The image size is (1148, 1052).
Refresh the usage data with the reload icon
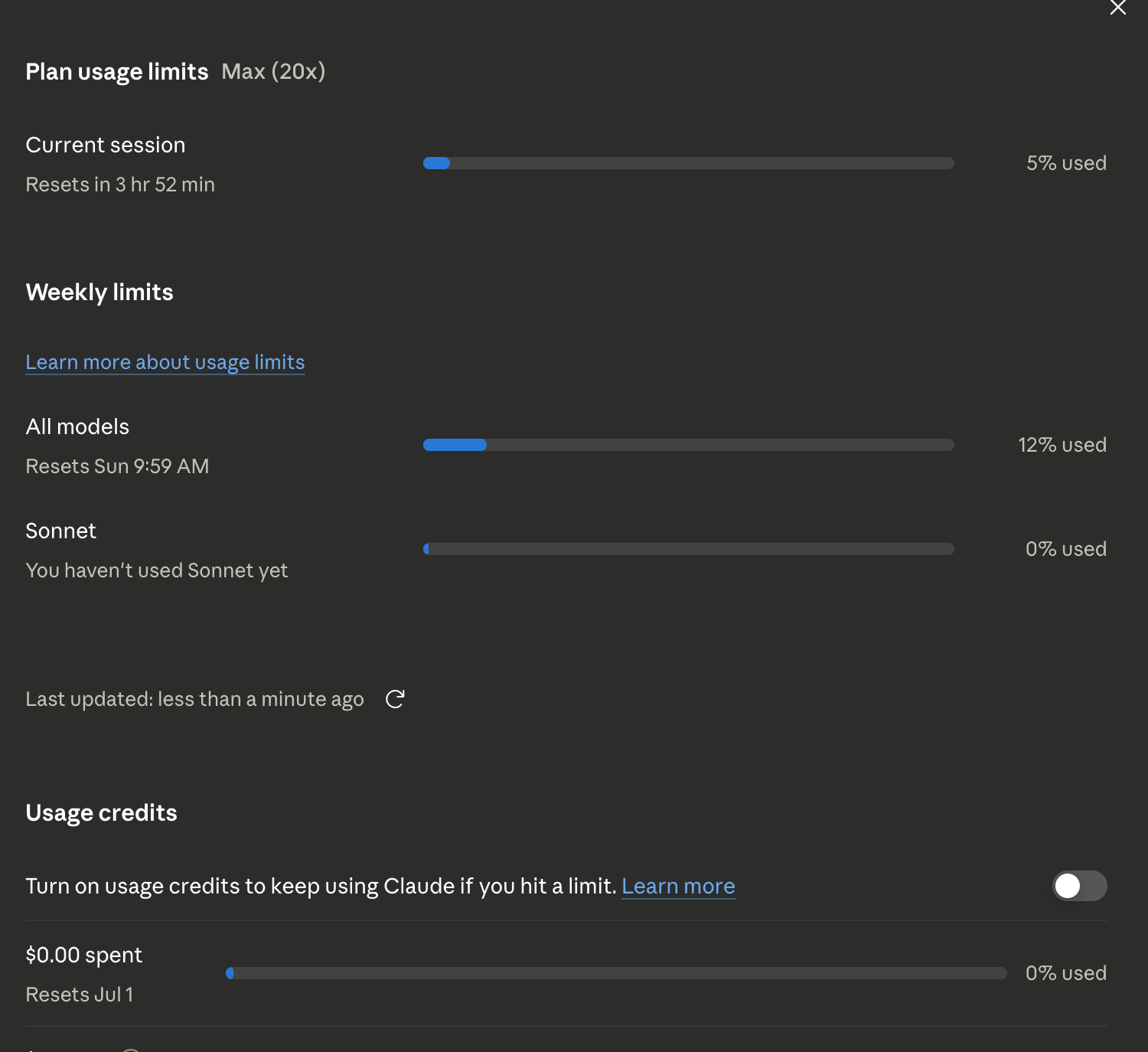395,699
